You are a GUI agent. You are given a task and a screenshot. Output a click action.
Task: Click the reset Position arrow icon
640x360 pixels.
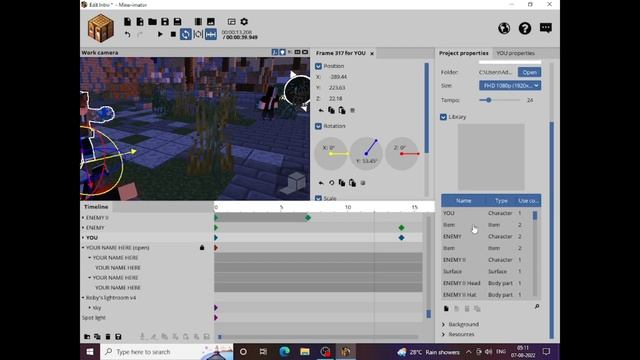coord(321,111)
